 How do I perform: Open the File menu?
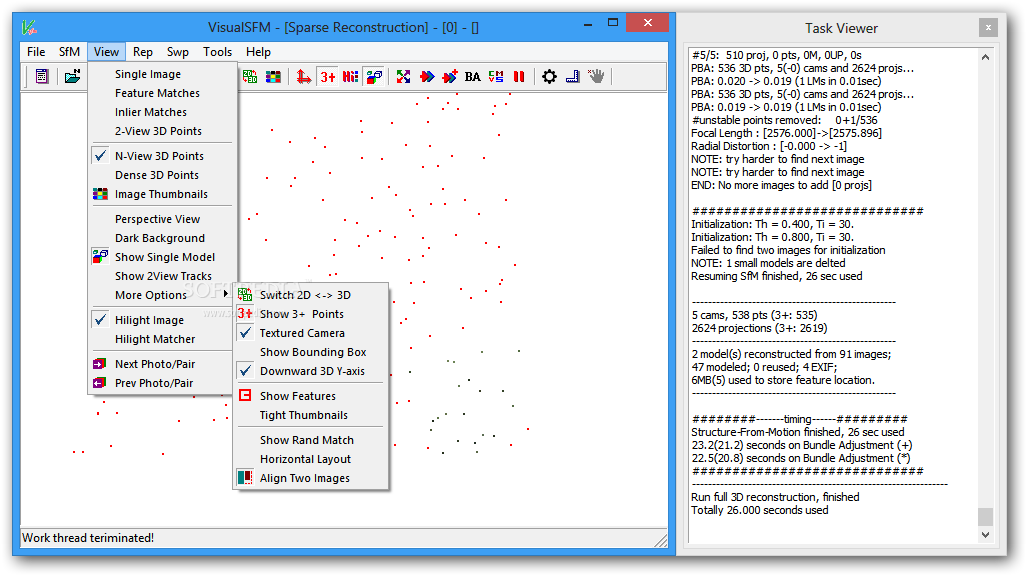tap(36, 52)
